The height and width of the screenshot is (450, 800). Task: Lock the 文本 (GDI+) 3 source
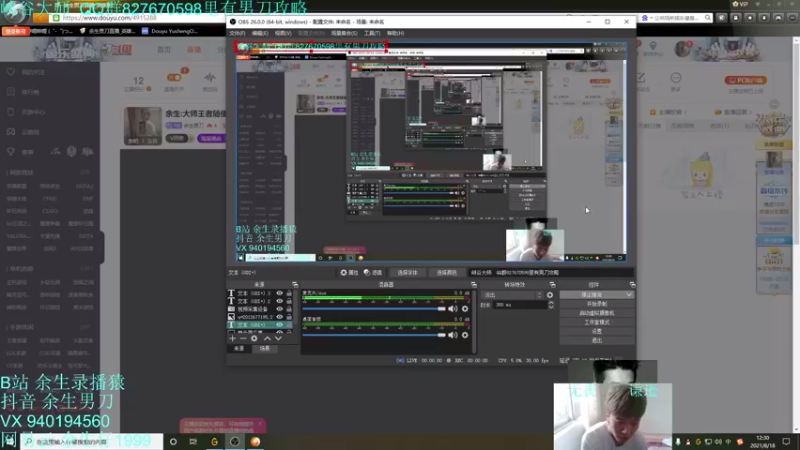pos(289,293)
